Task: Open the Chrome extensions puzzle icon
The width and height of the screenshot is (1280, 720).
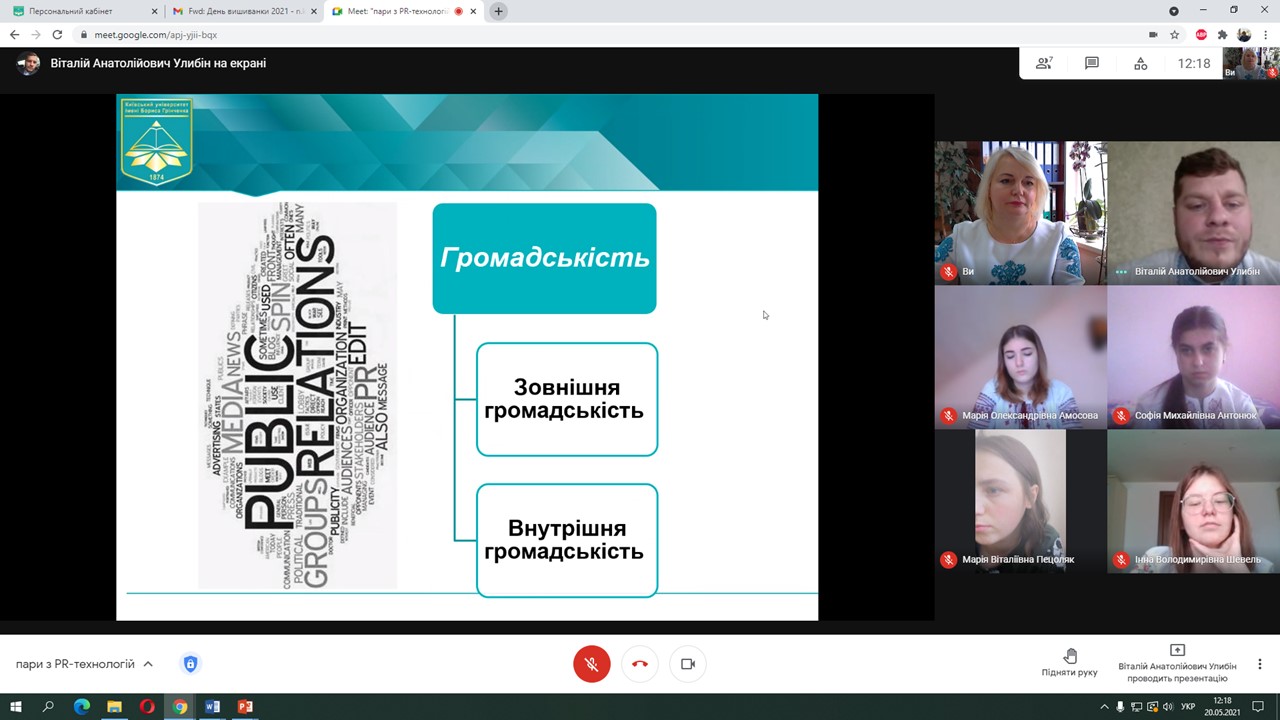Action: [1222, 35]
